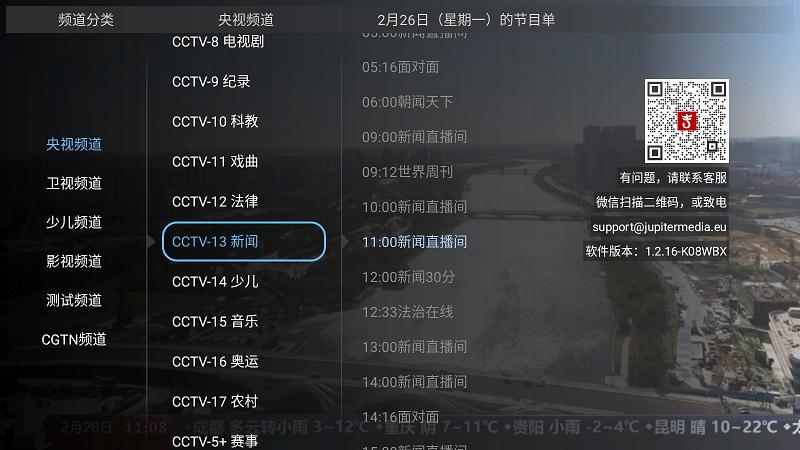Play the highlighted CCTV-13 新闻 channel
800x450 pixels.
(x=244, y=241)
